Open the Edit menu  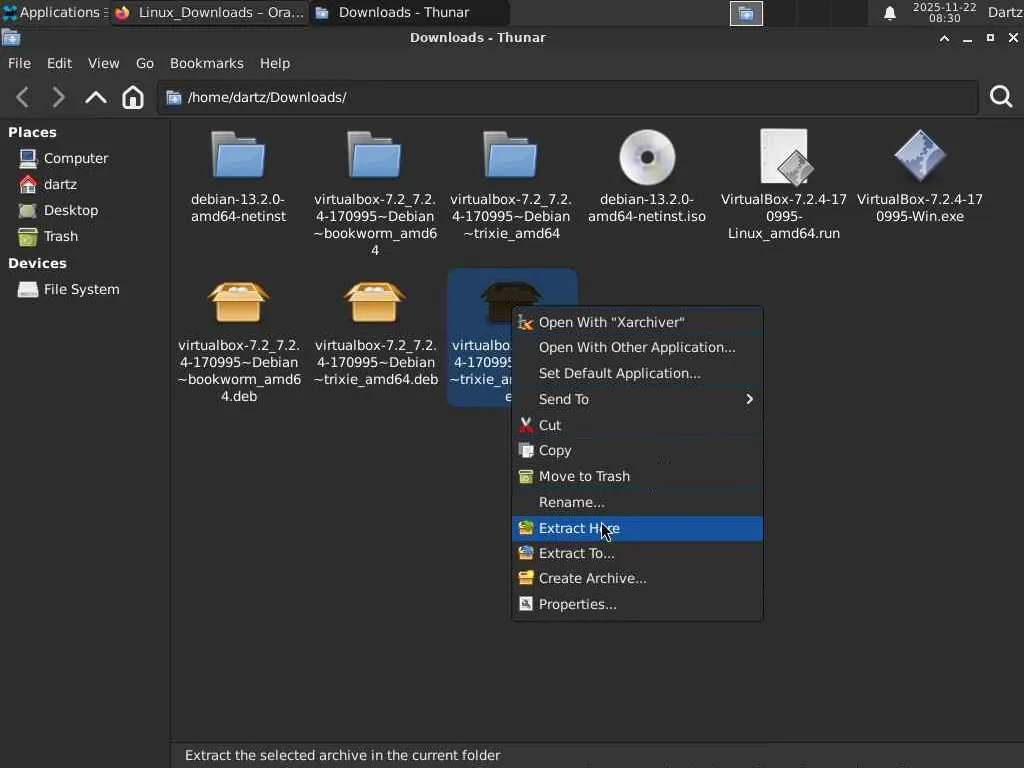pyautogui.click(x=59, y=63)
